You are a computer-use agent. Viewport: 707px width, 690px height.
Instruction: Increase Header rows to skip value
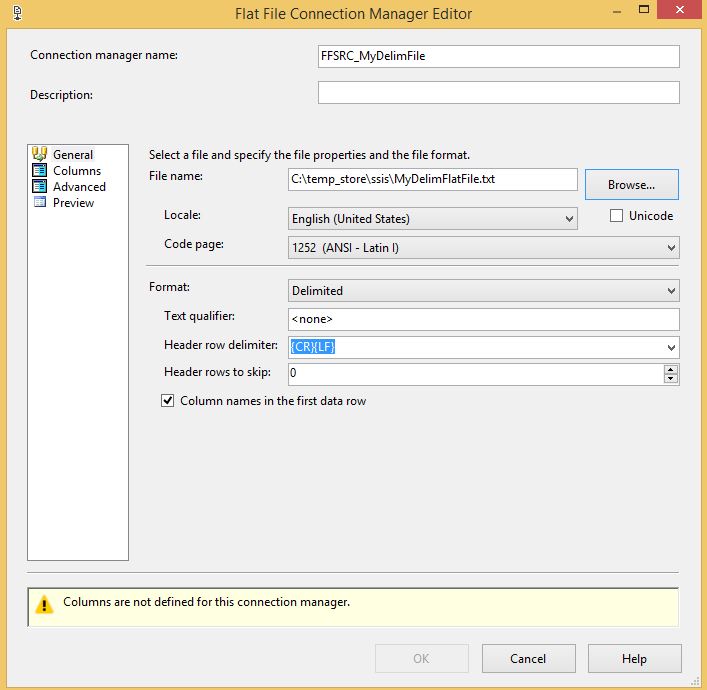(671, 369)
